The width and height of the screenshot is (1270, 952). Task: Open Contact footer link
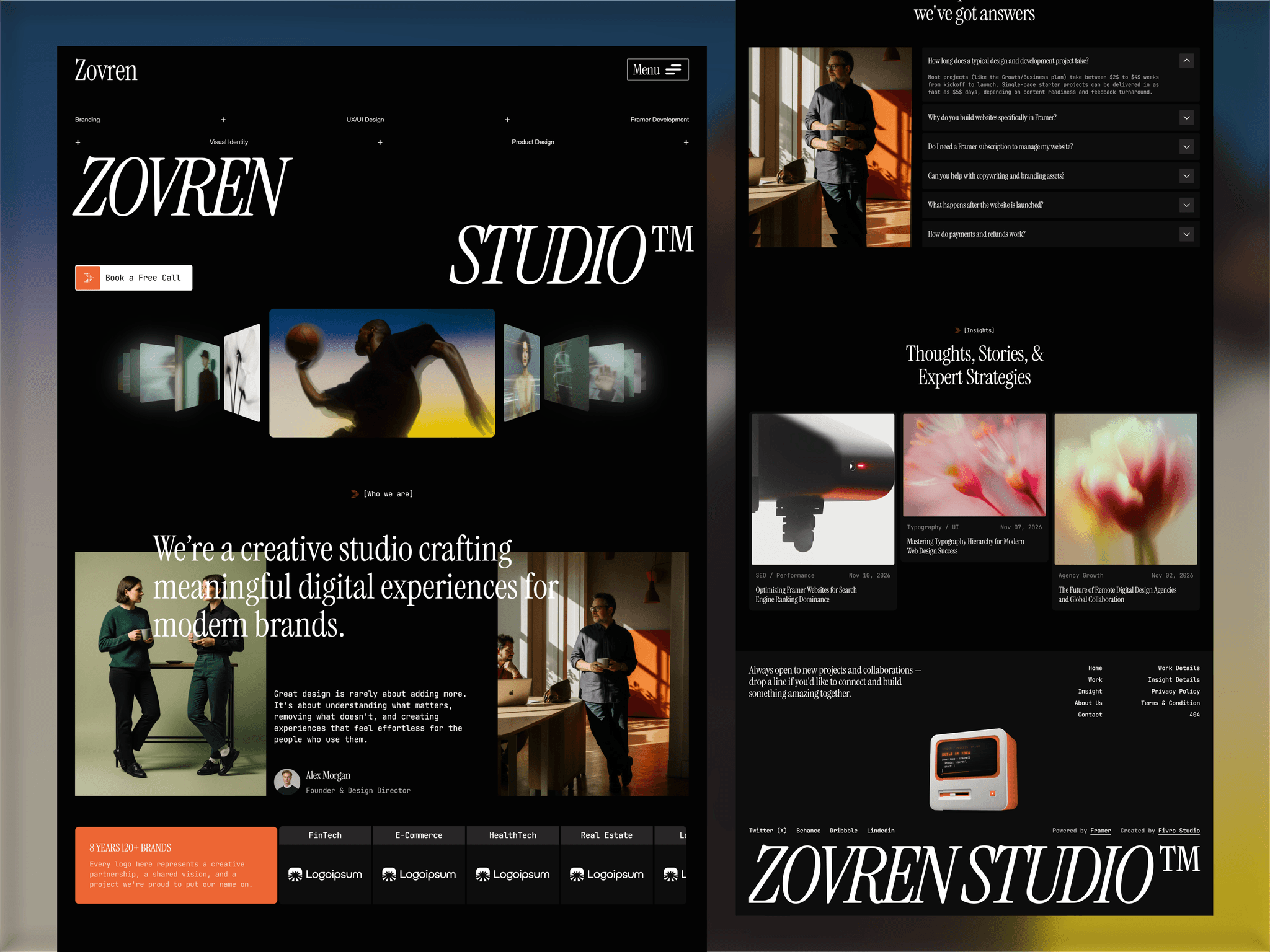point(1090,715)
